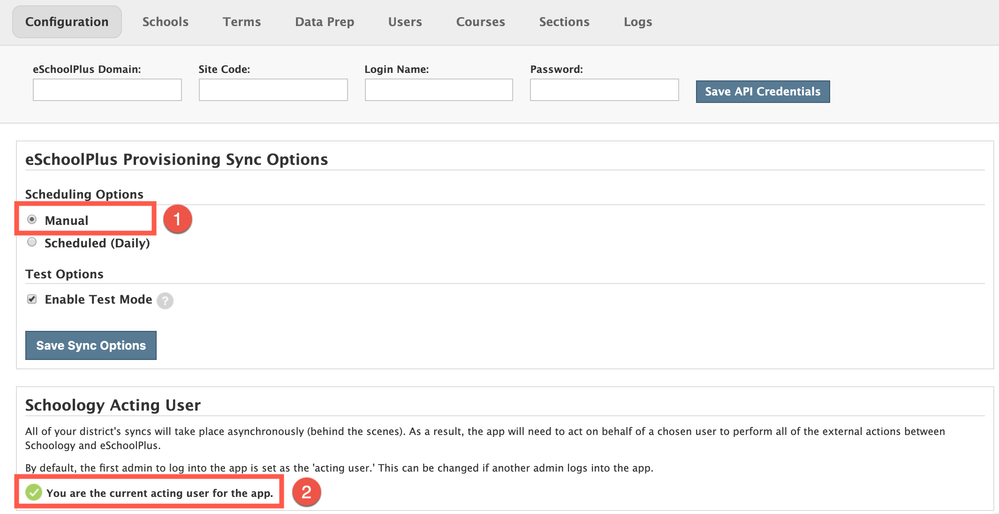Click 'You are the current acting user' text
This screenshot has height=514, width=999.
159,493
